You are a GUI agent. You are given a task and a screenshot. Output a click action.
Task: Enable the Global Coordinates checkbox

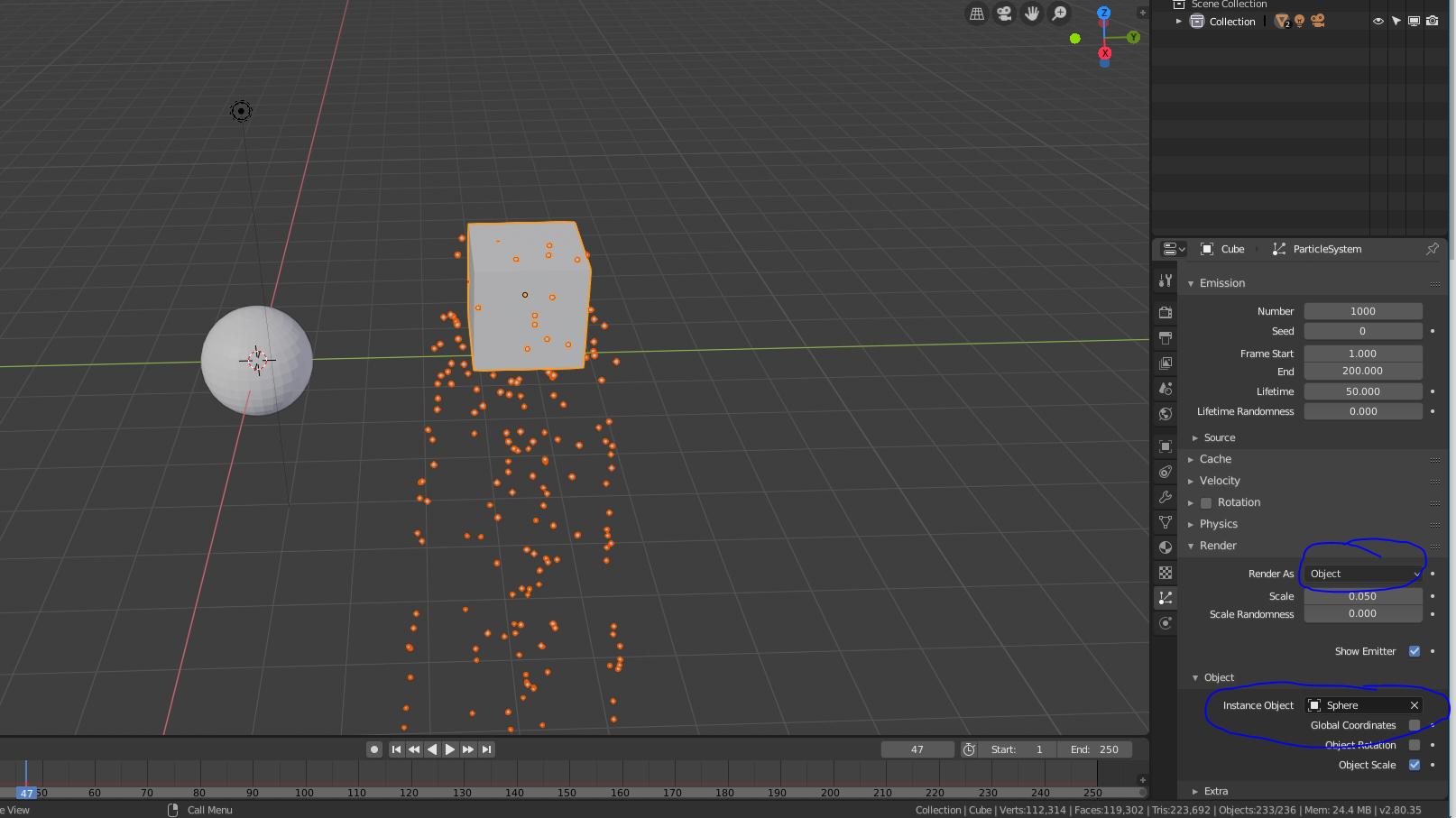[x=1415, y=725]
